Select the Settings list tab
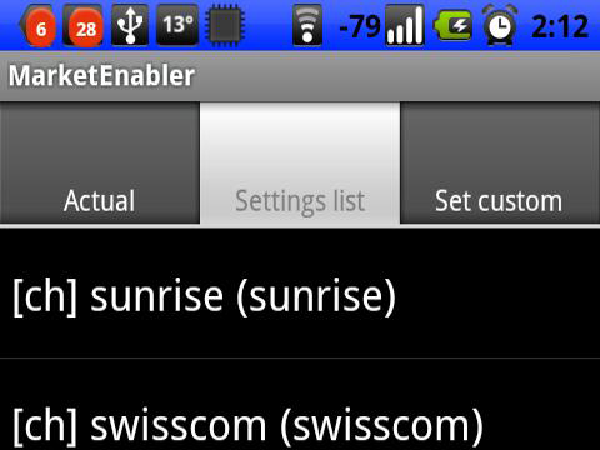The width and height of the screenshot is (600, 450). click(x=300, y=163)
